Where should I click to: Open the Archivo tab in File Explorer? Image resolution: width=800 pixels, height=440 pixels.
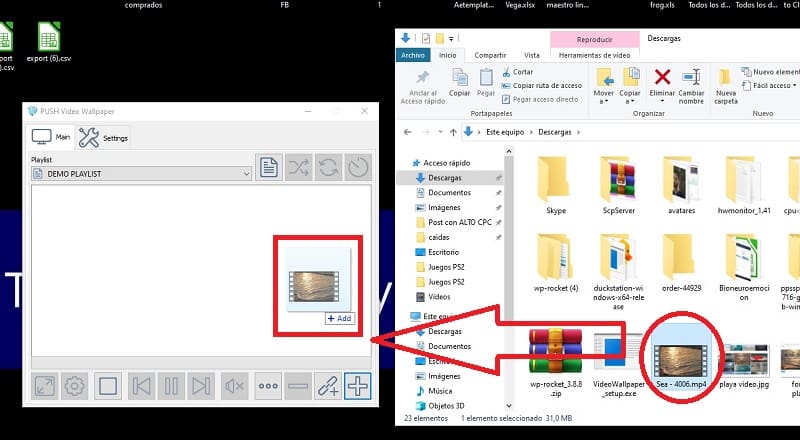[x=413, y=55]
